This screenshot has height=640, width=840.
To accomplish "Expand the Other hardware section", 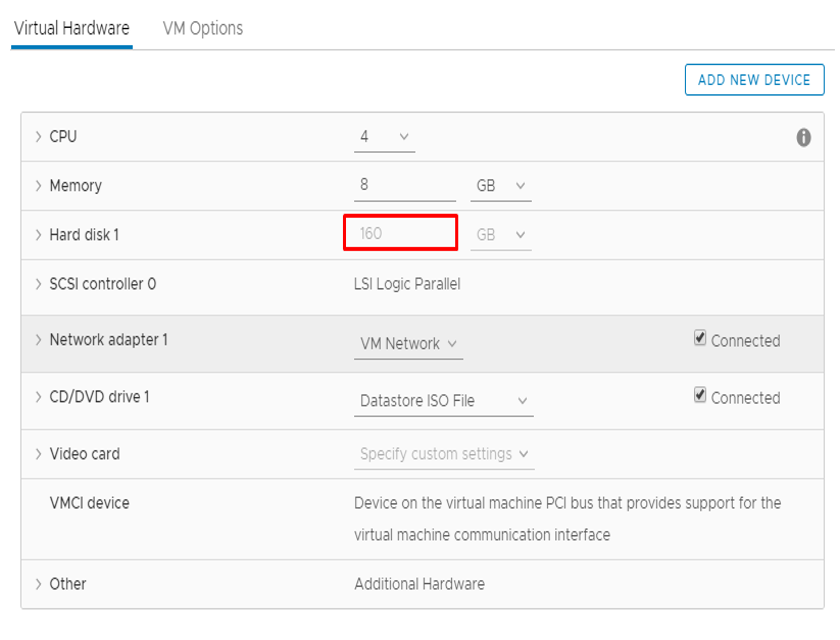I will pyautogui.click(x=38, y=584).
